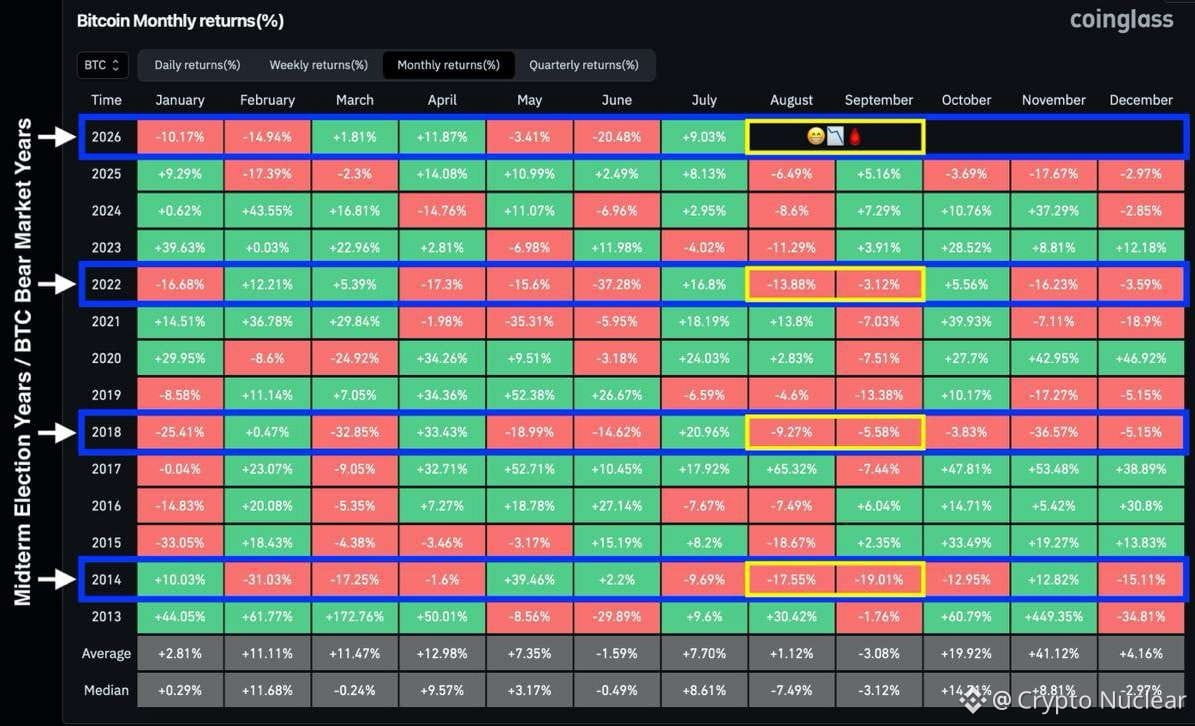This screenshot has height=726, width=1195.
Task: Select the 2017 December cell +38.89%
Action: [1141, 469]
